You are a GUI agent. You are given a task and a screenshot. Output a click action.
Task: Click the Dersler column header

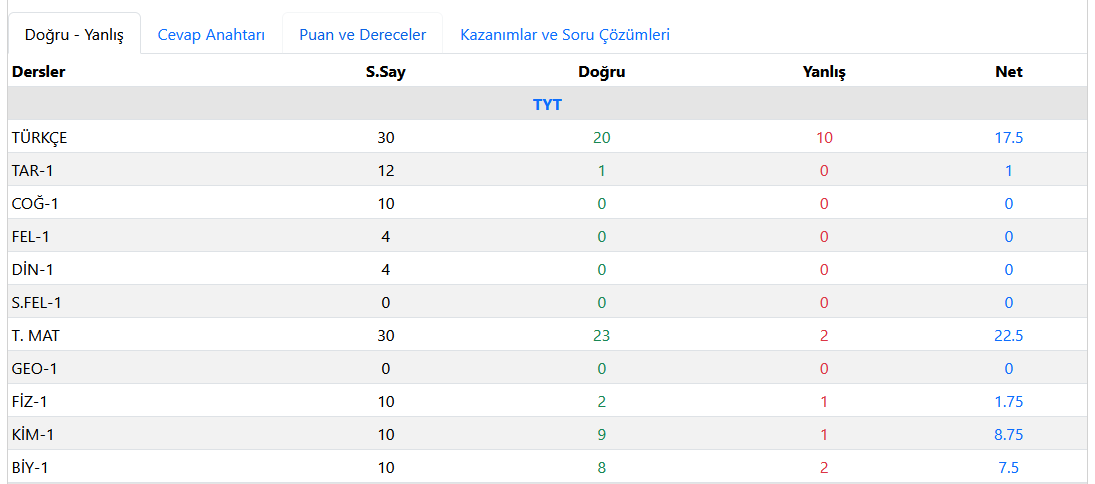coord(39,72)
